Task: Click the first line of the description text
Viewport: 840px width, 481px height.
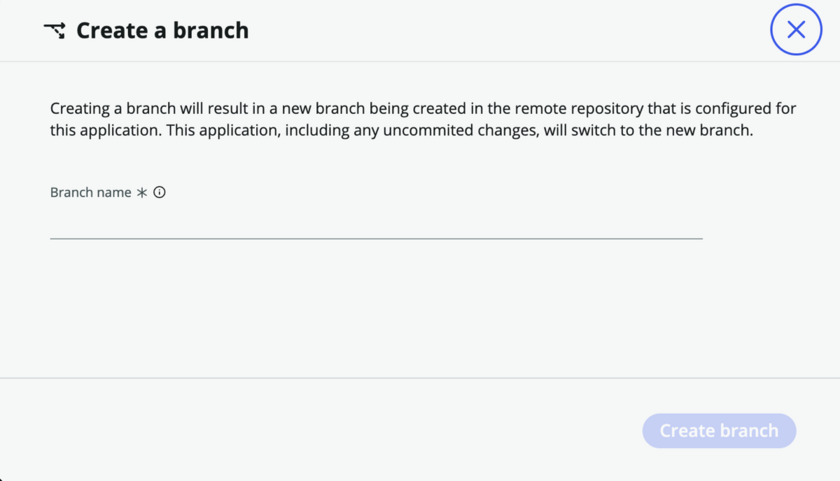Action: click(x=423, y=108)
